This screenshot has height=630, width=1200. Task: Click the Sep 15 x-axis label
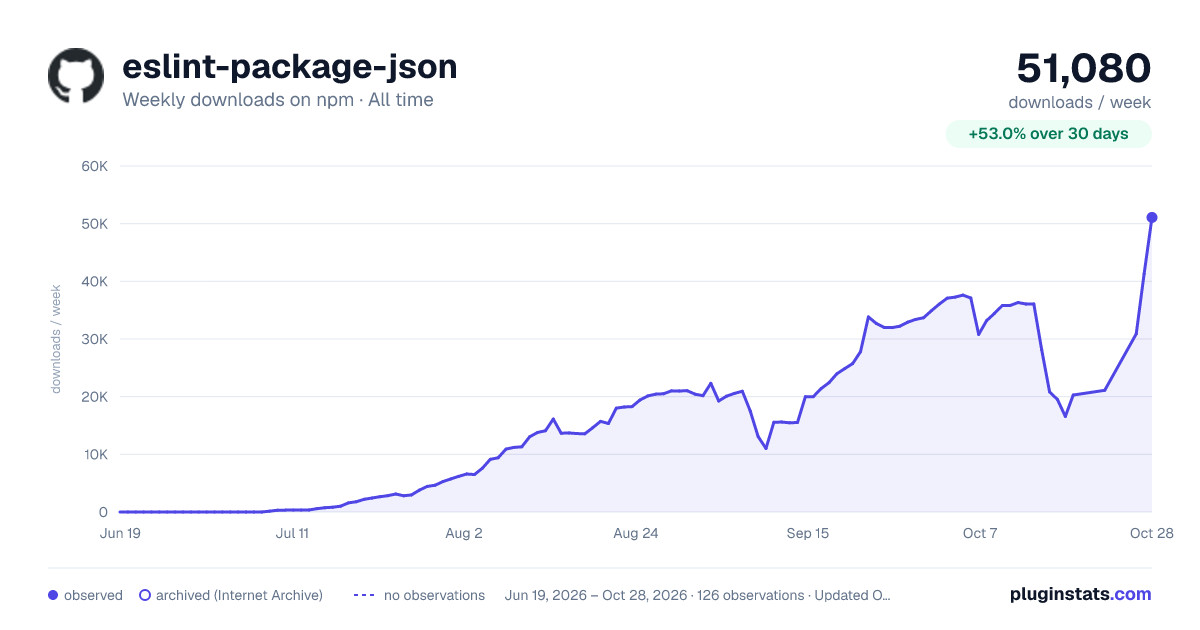coord(808,533)
